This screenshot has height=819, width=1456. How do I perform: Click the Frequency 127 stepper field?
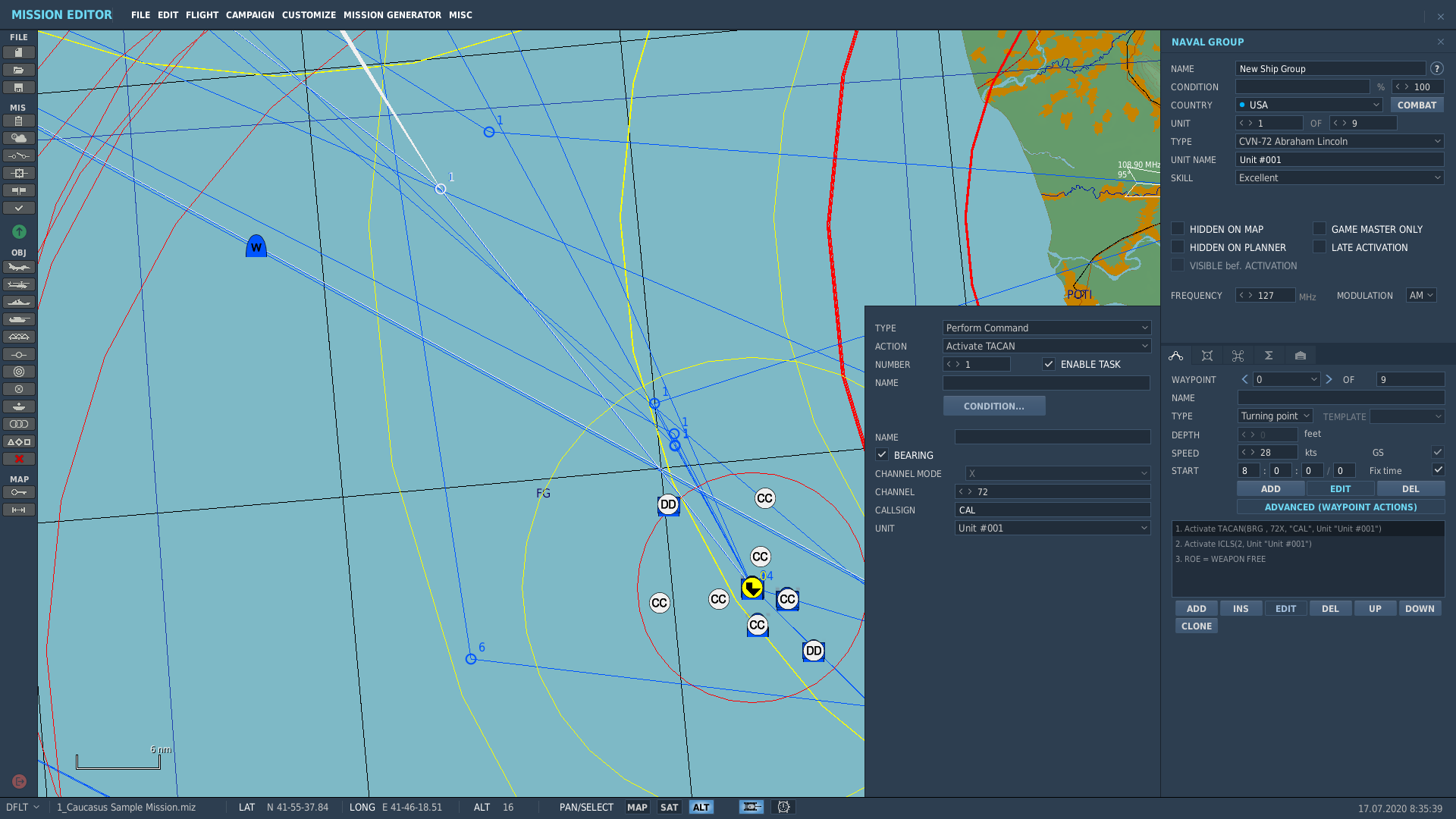pos(1266,296)
